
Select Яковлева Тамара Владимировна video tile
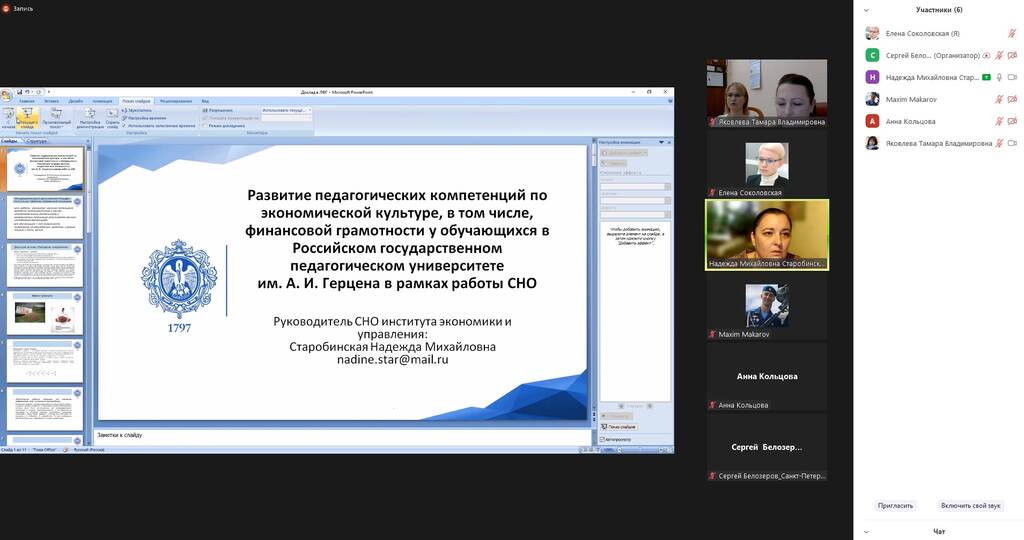(x=767, y=93)
